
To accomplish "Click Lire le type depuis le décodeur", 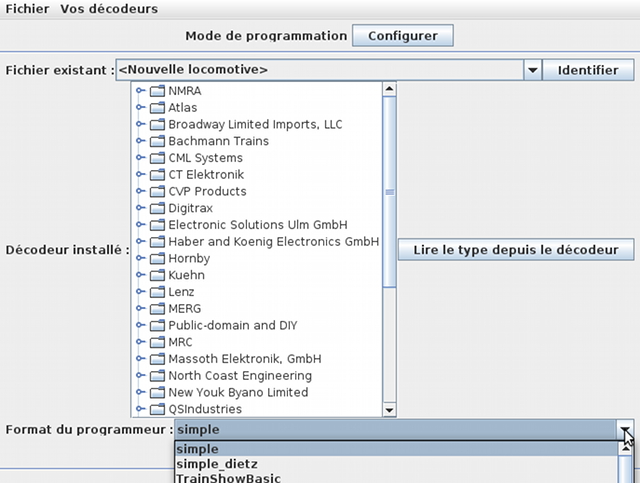I will click(516, 249).
